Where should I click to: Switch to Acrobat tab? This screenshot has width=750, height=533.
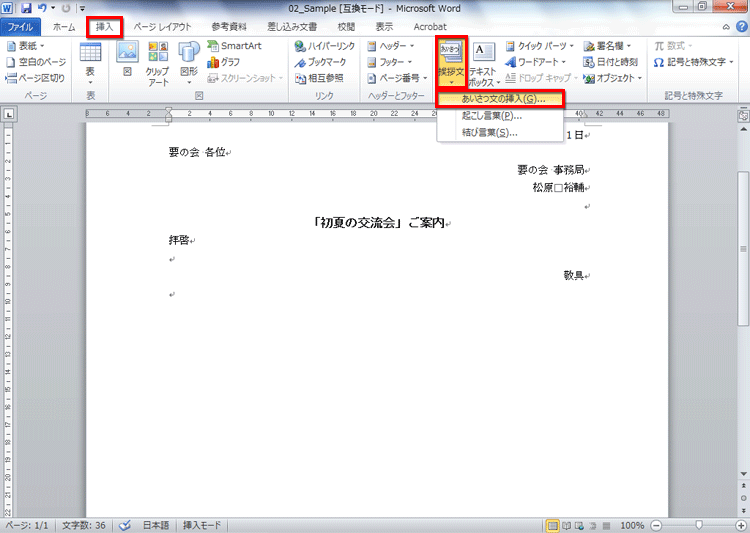pyautogui.click(x=430, y=27)
